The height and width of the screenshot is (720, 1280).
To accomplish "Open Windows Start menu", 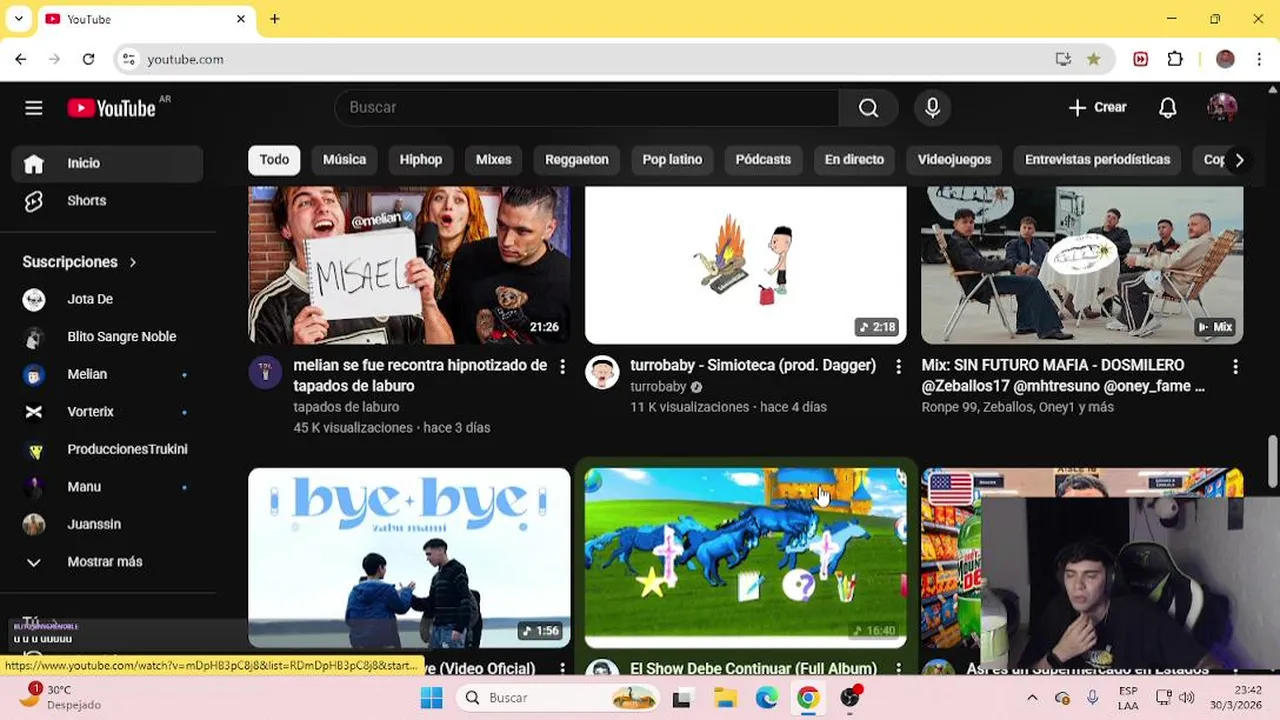I will (431, 698).
